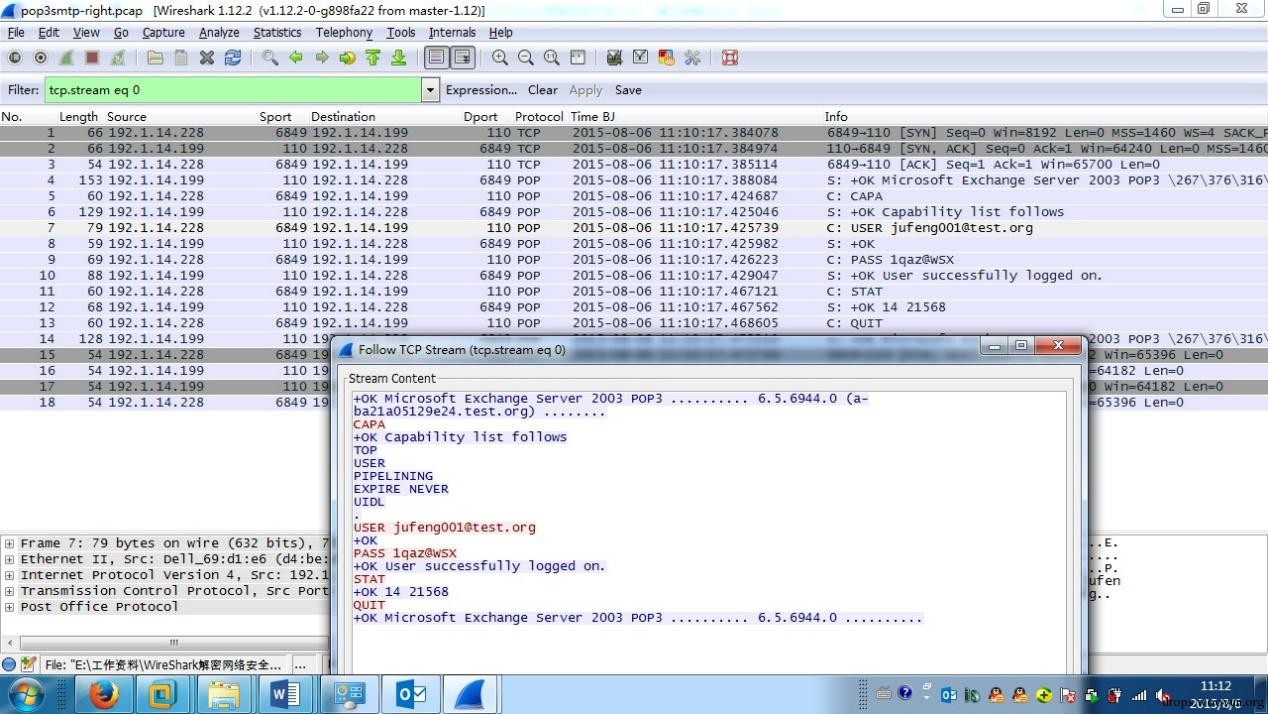Toggle auto-scroll in live capture
The height and width of the screenshot is (714, 1268).
tap(462, 58)
